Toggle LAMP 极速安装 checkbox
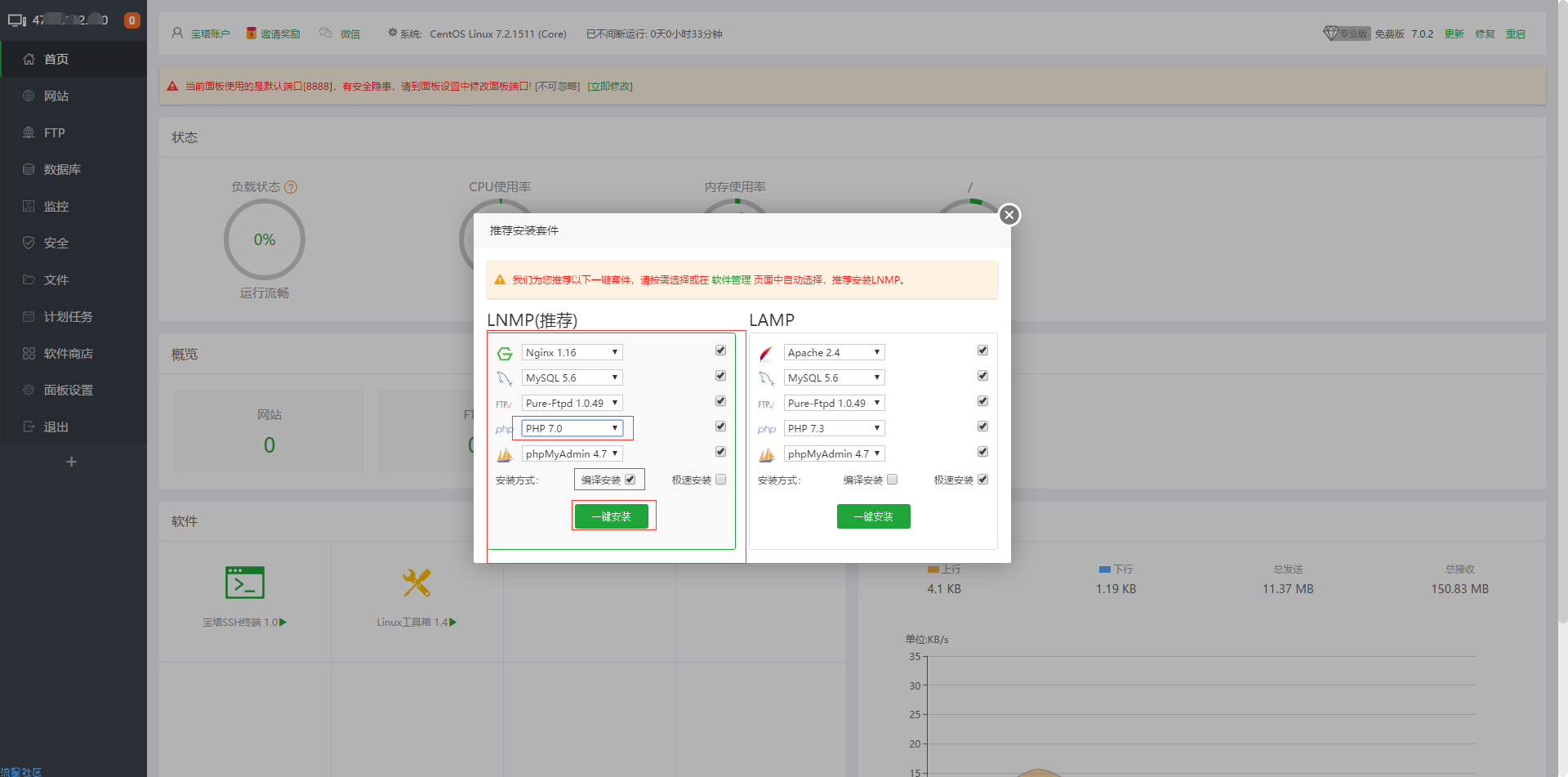Viewport: 1568px width, 777px height. 982,480
